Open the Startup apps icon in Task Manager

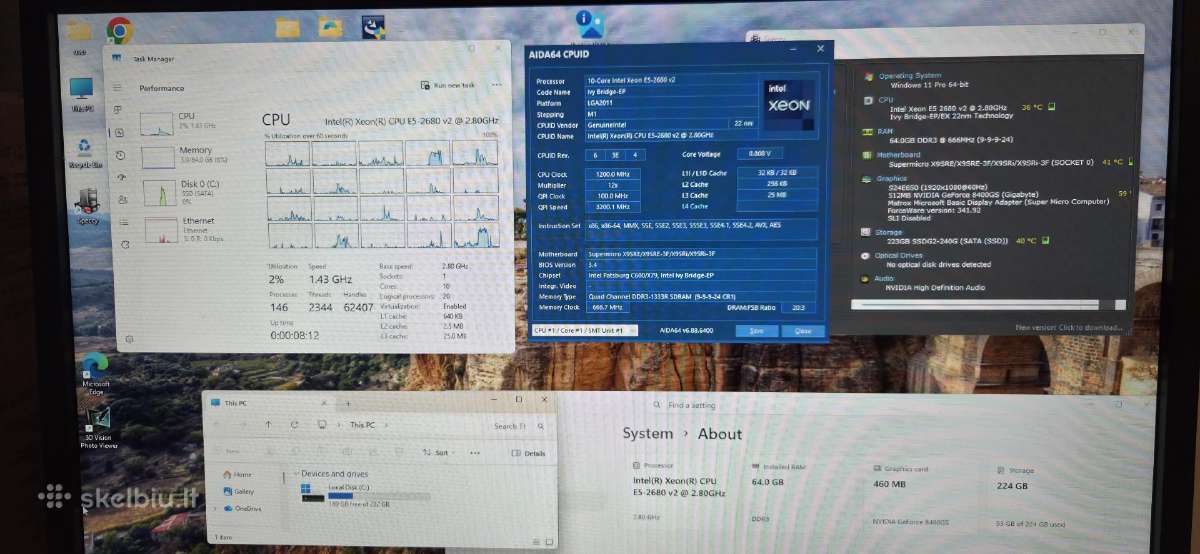click(122, 178)
